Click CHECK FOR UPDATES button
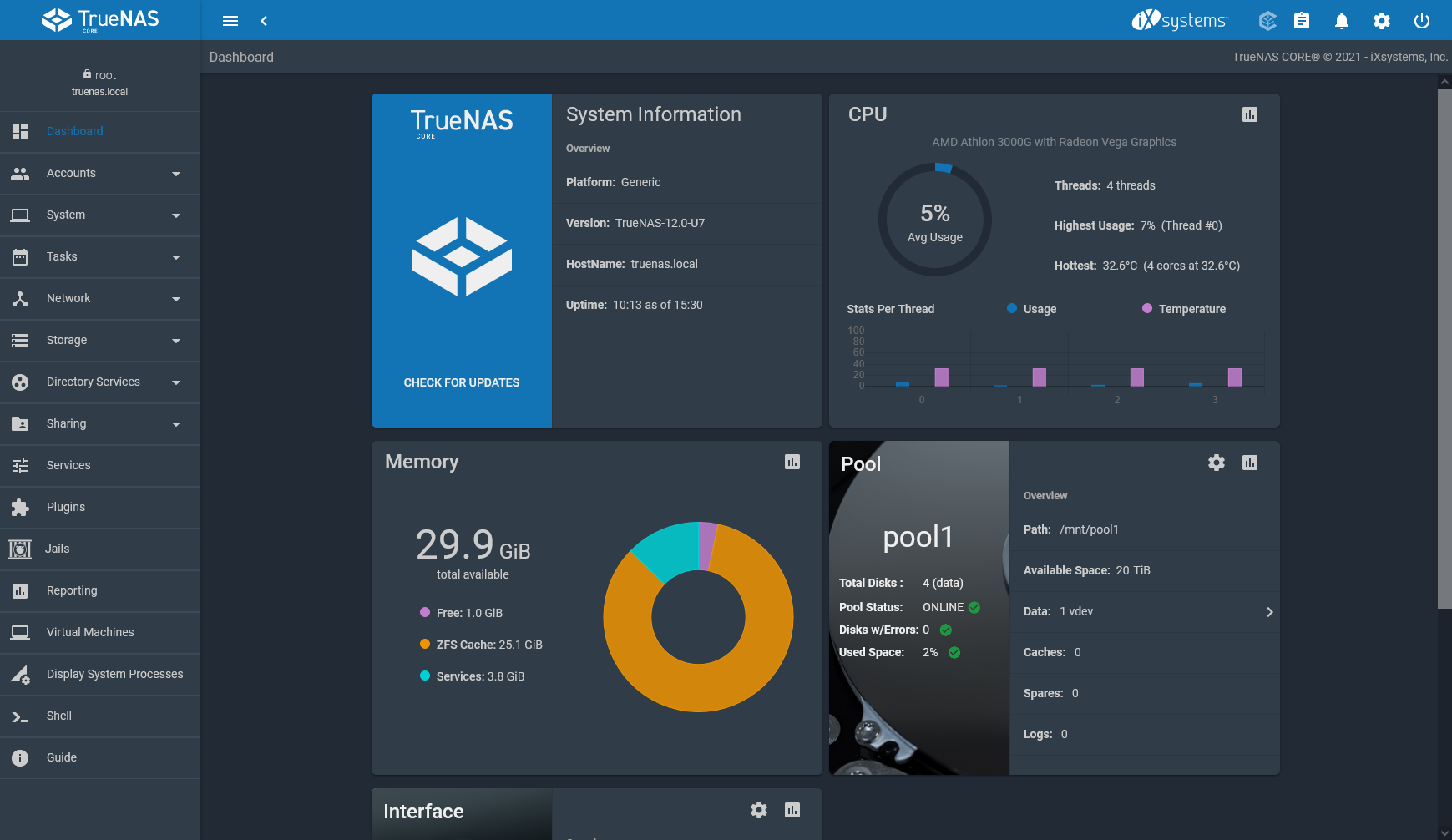 (462, 382)
